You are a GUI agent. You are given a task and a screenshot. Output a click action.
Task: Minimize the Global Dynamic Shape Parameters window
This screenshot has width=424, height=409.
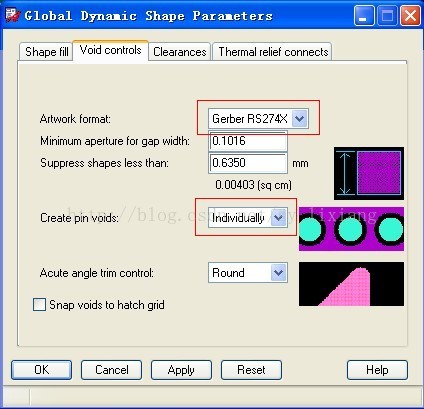click(364, 16)
